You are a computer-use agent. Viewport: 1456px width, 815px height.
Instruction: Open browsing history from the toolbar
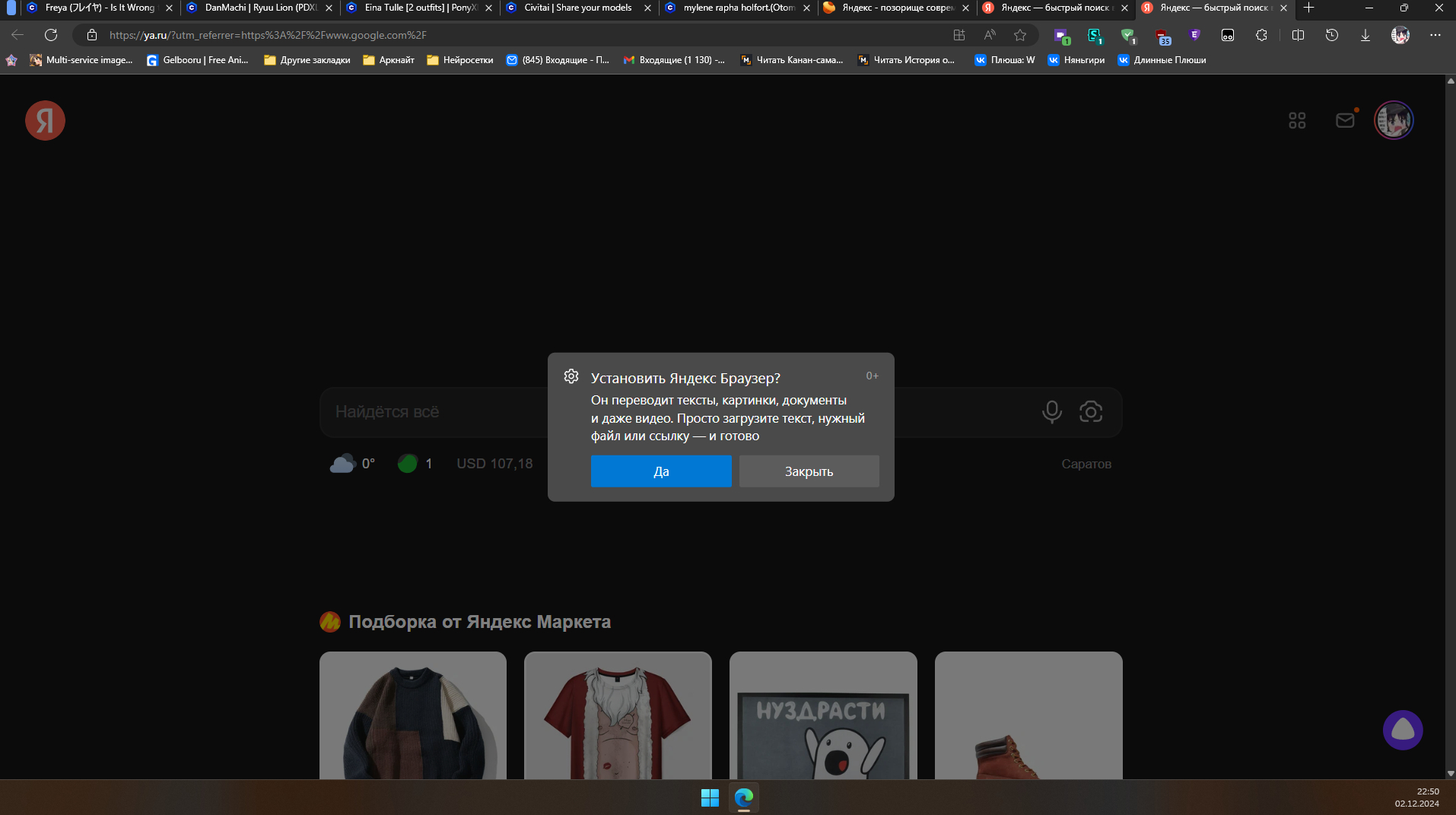coord(1332,35)
